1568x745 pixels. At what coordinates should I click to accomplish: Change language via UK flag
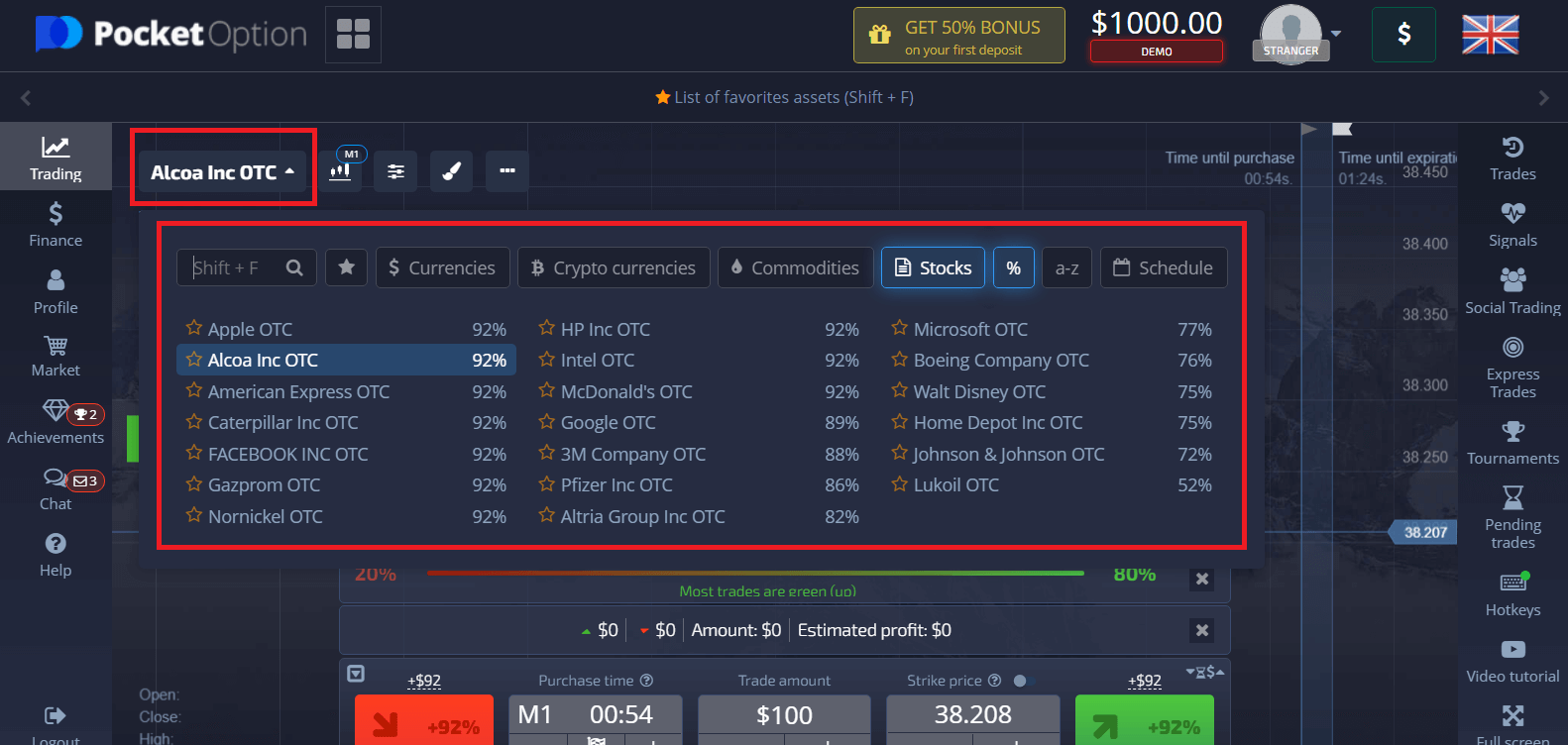point(1491,35)
